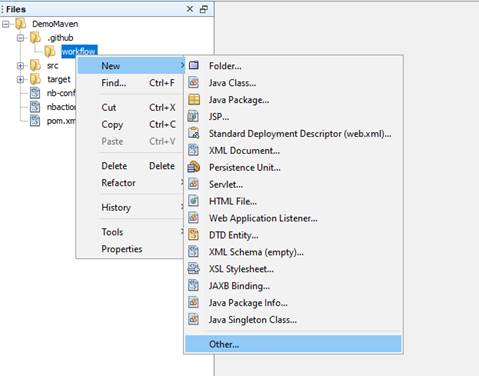
Task: Select Other... in the New submenu
Action: point(293,344)
